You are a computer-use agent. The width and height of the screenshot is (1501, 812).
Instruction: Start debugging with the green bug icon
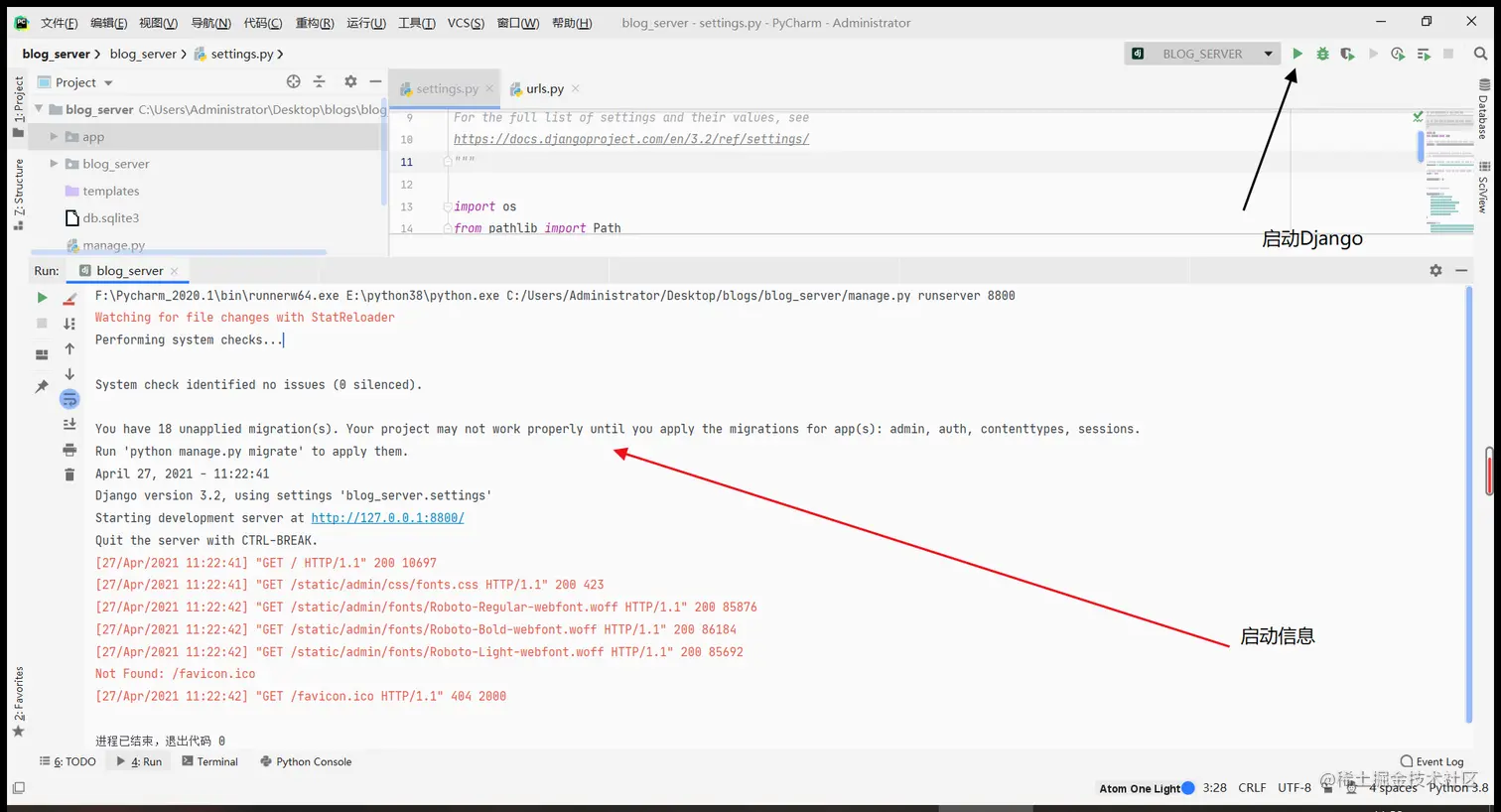(x=1322, y=54)
